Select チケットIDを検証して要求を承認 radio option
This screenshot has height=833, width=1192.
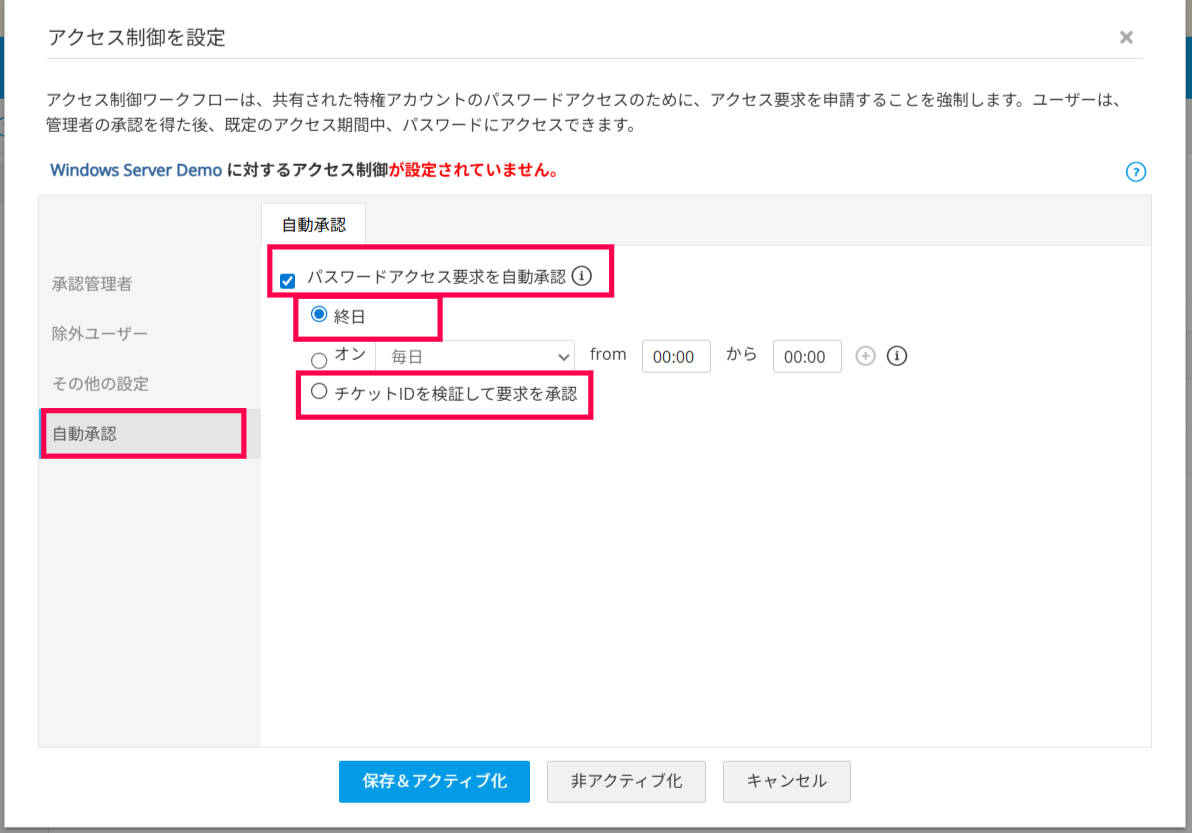pos(319,392)
